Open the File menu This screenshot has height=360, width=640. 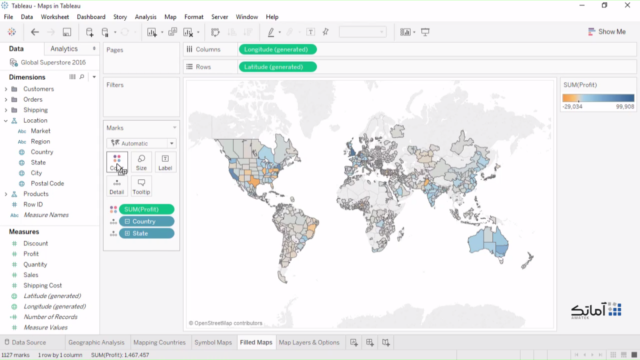pos(8,17)
